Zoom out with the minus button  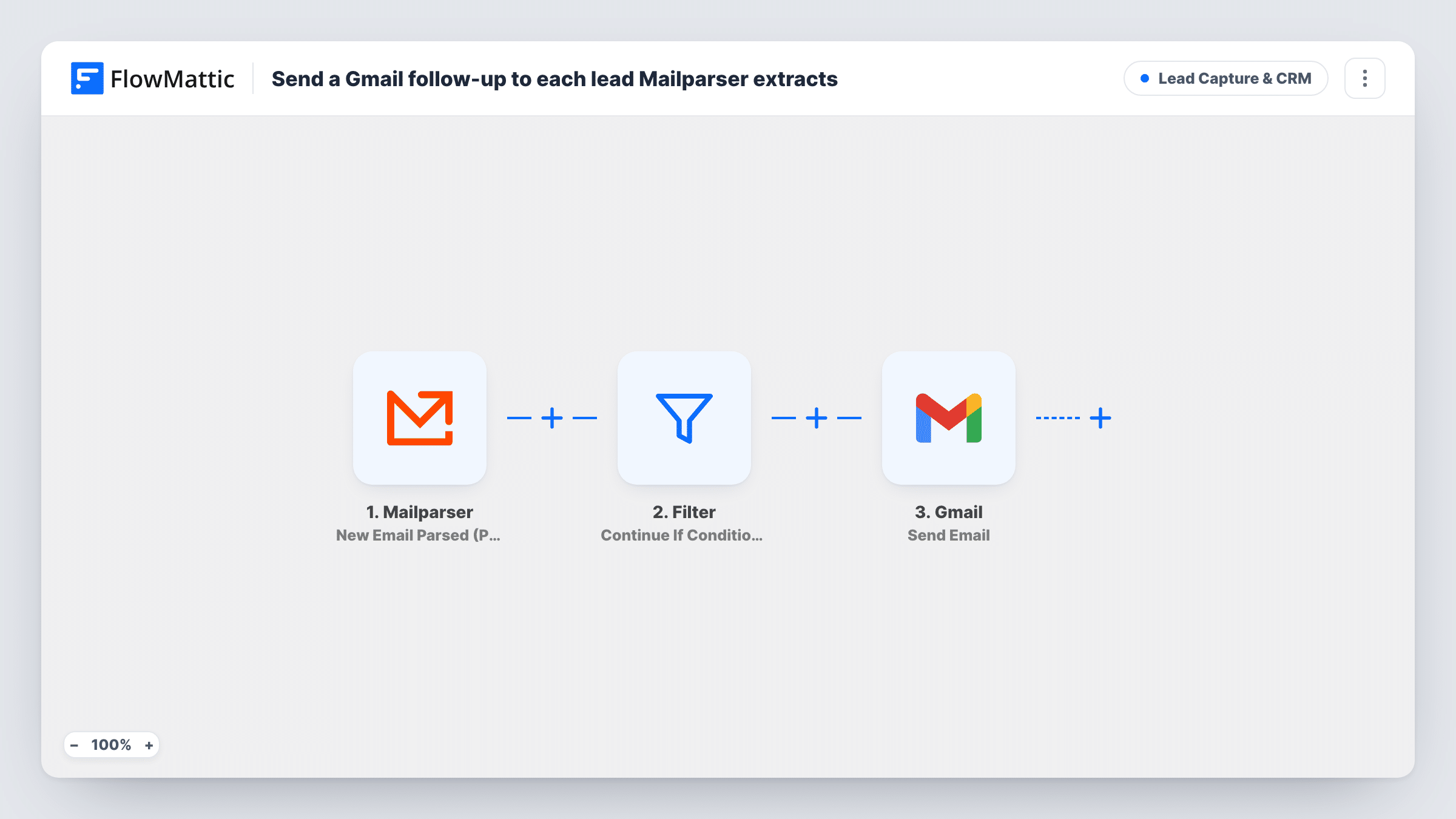coord(74,745)
